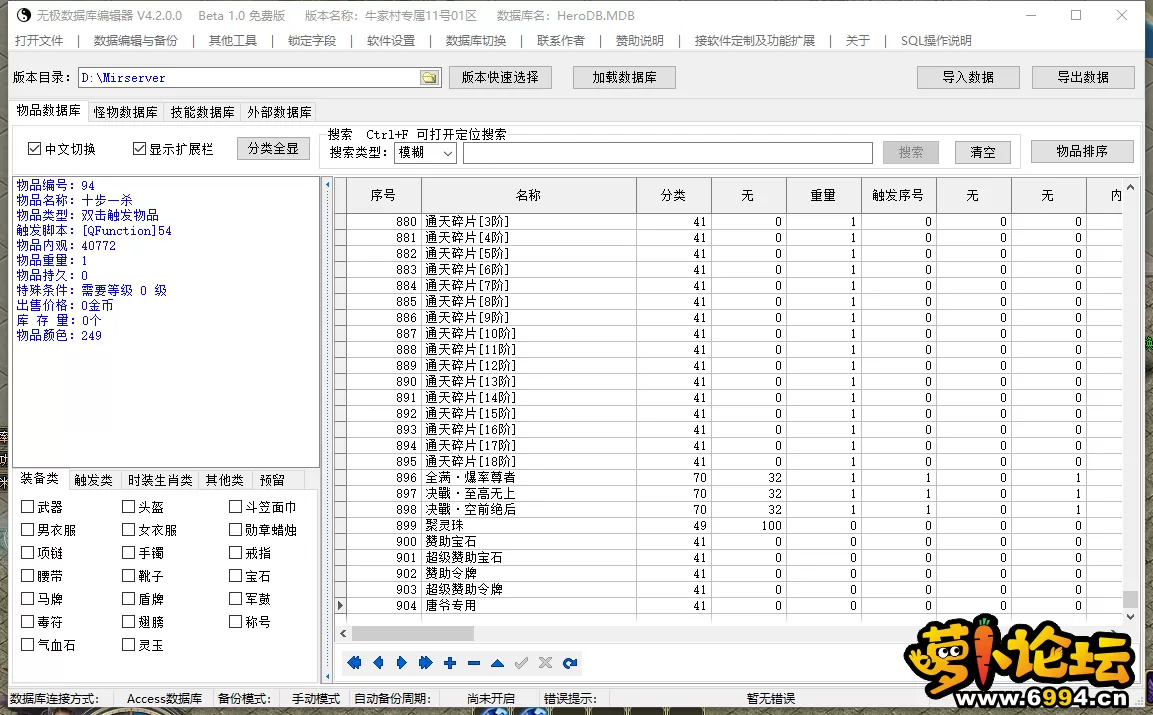Click the refresh data arrow icon

click(x=570, y=663)
